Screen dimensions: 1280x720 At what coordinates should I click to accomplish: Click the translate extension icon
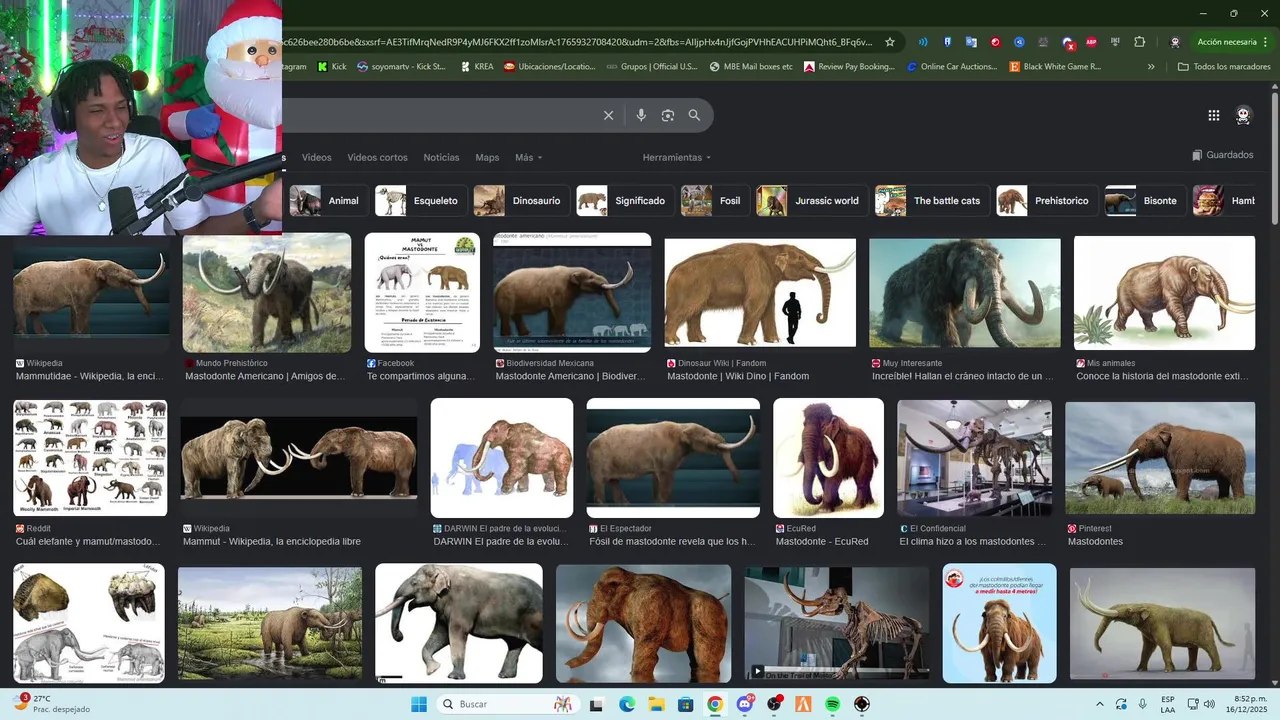coord(971,42)
